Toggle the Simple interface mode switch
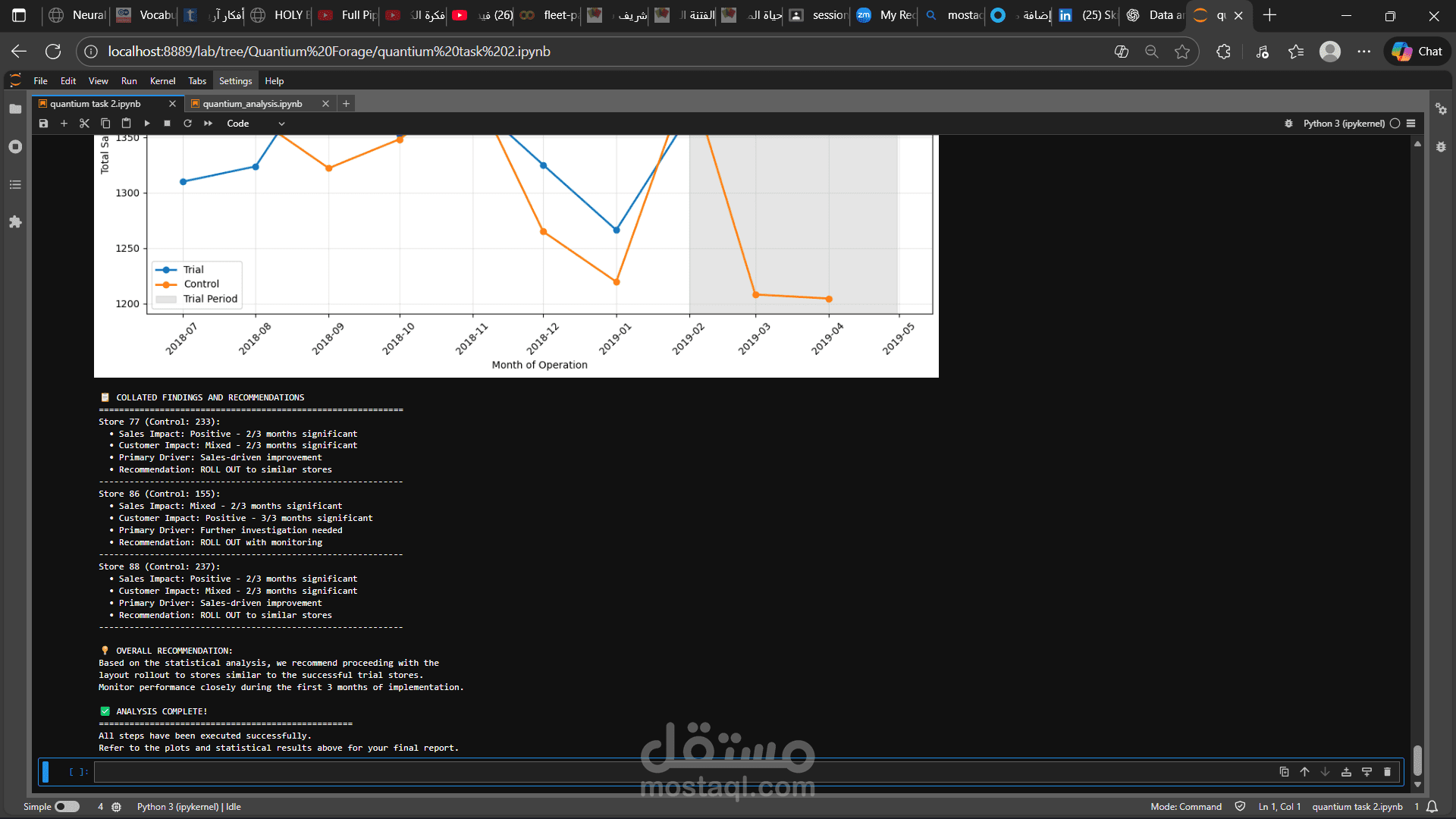This screenshot has width=1456, height=819. click(x=67, y=807)
